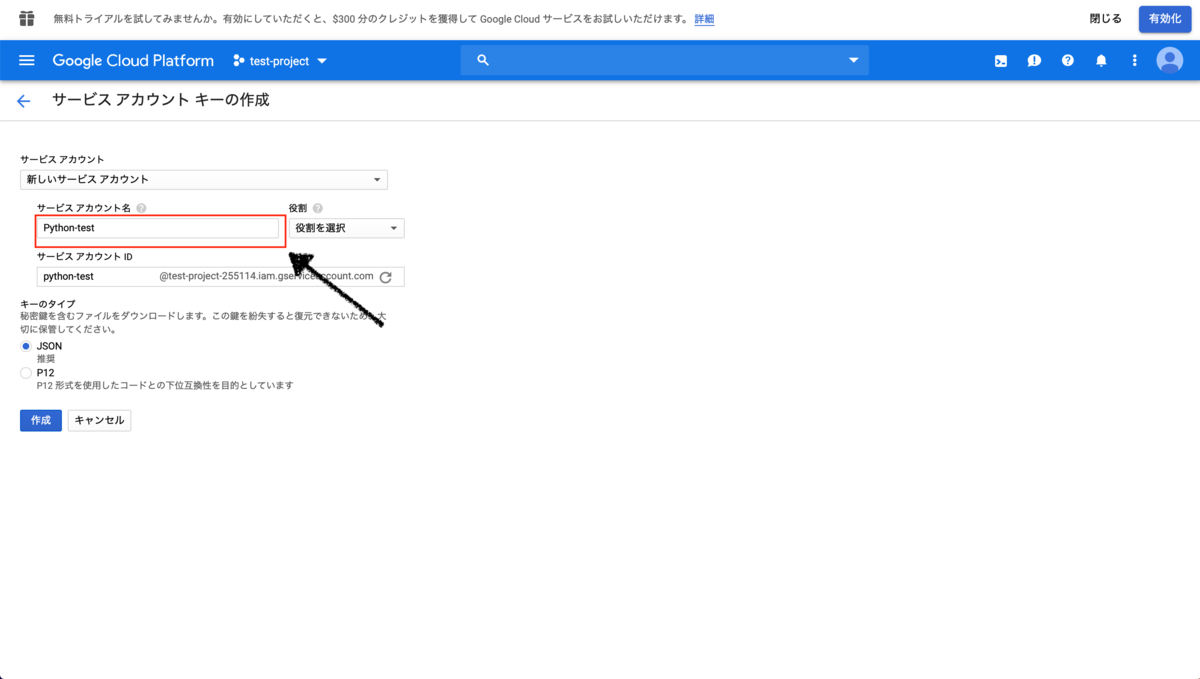Click the search magnifier icon

point(483,61)
